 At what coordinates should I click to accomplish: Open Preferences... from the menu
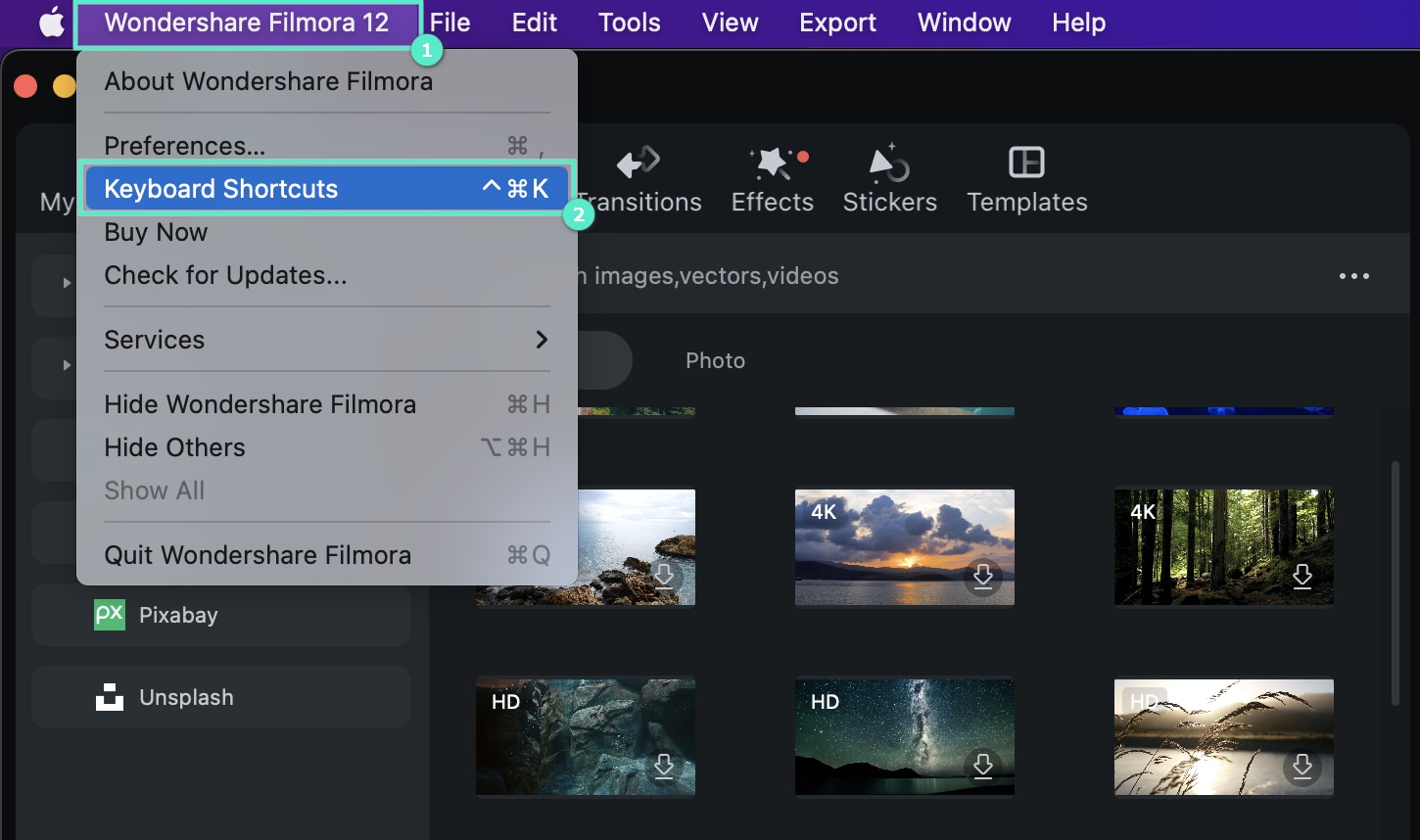coord(327,146)
